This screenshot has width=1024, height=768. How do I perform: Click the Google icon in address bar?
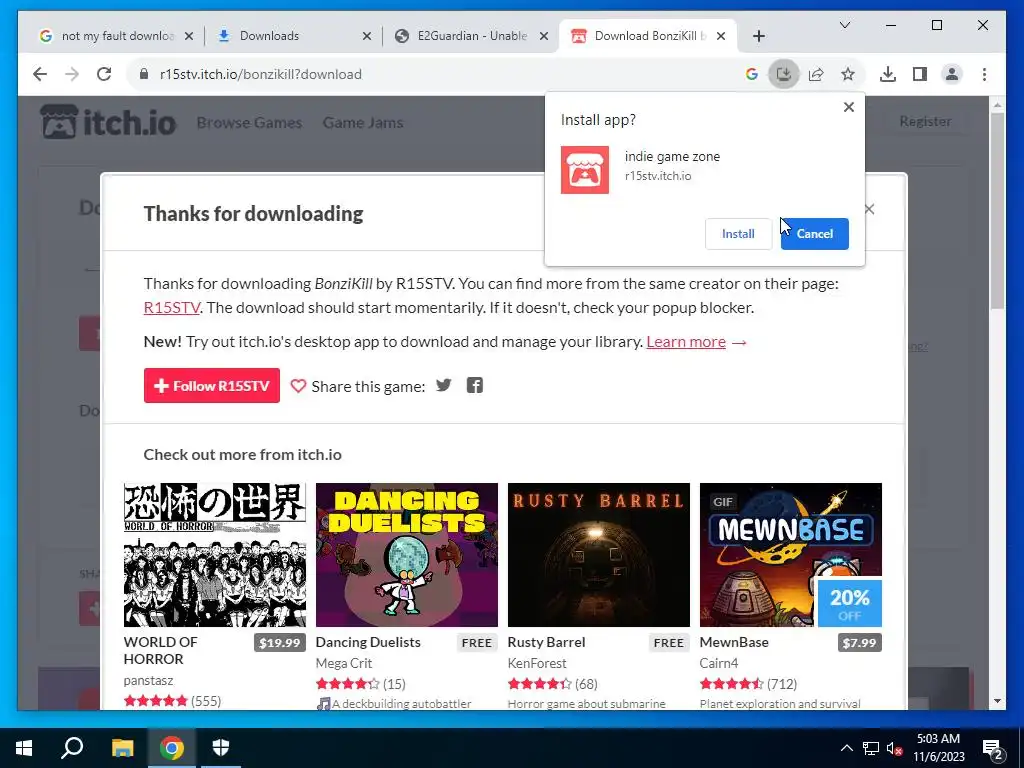(x=752, y=74)
